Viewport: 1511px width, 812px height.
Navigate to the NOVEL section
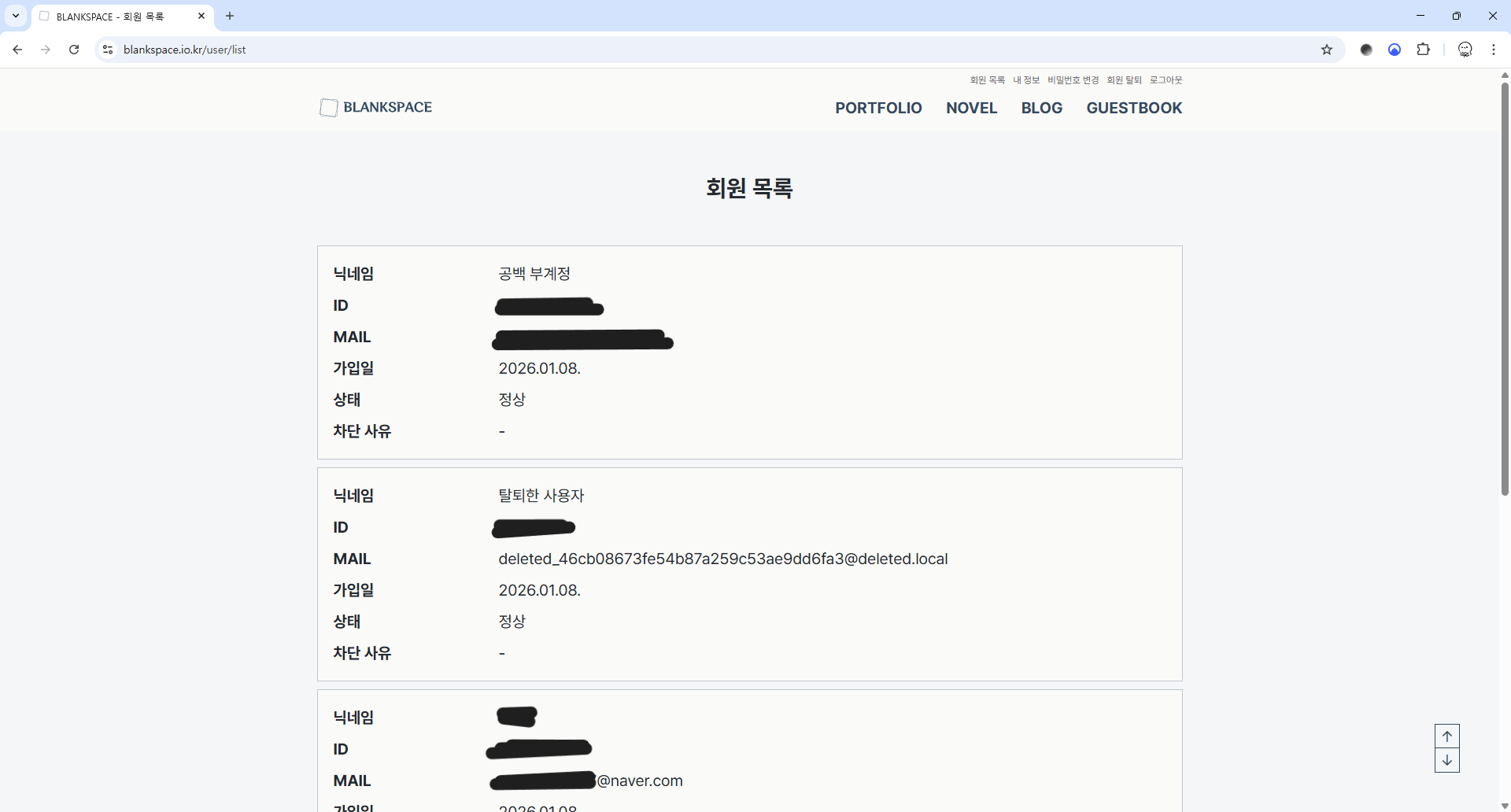(x=971, y=108)
